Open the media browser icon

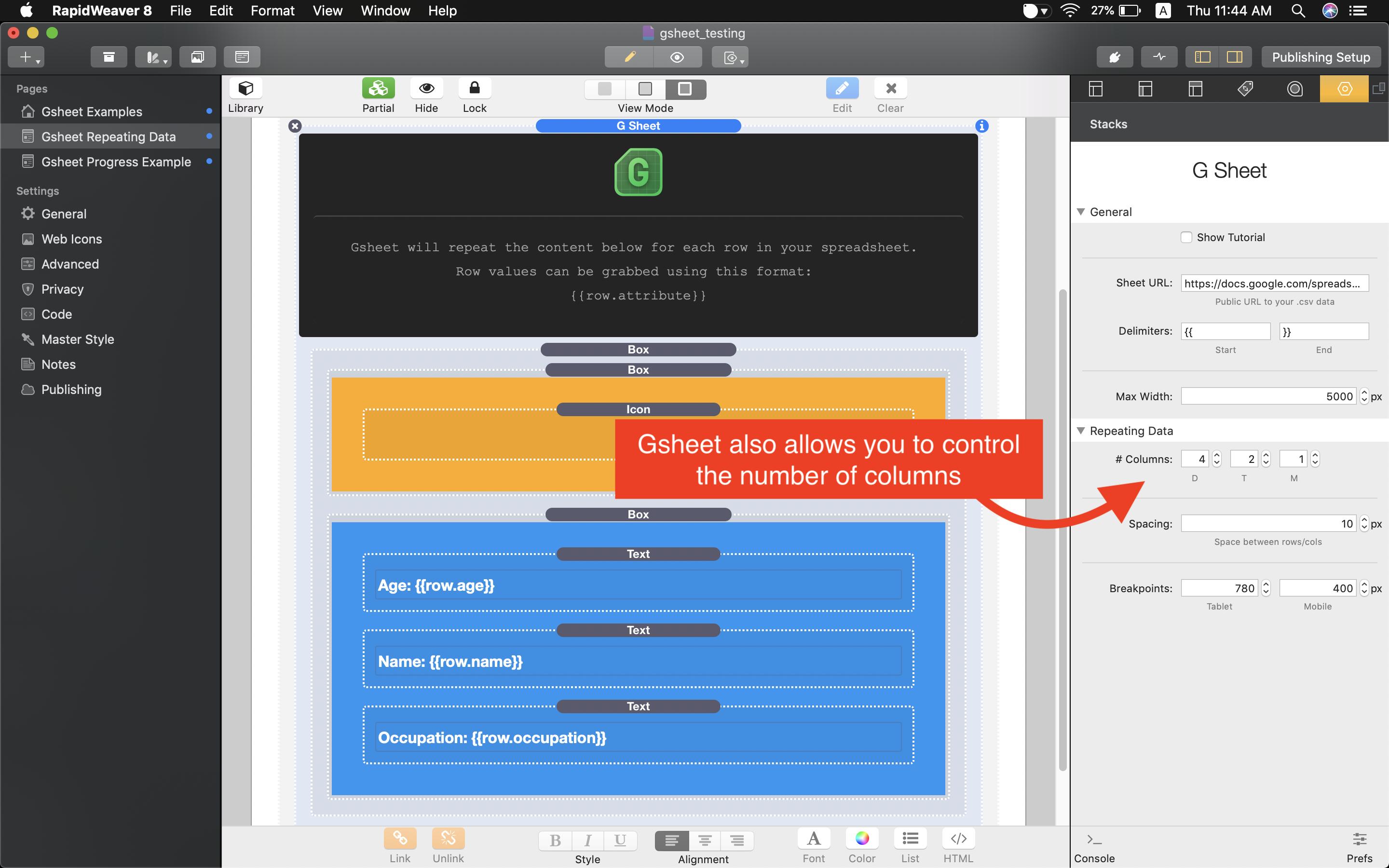point(197,57)
